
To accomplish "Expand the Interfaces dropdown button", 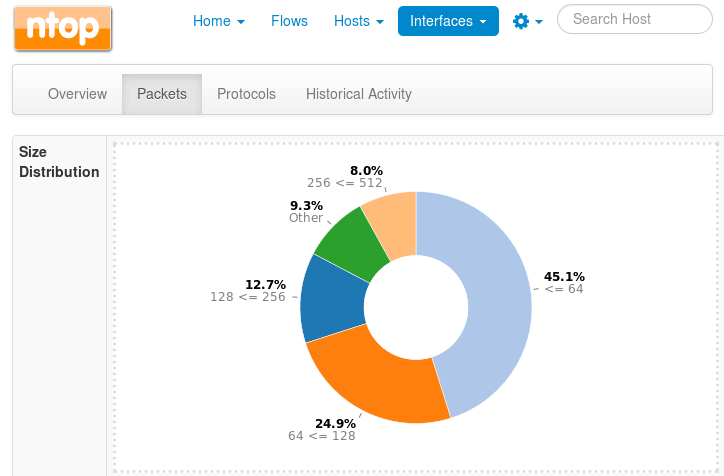I will pyautogui.click(x=448, y=21).
